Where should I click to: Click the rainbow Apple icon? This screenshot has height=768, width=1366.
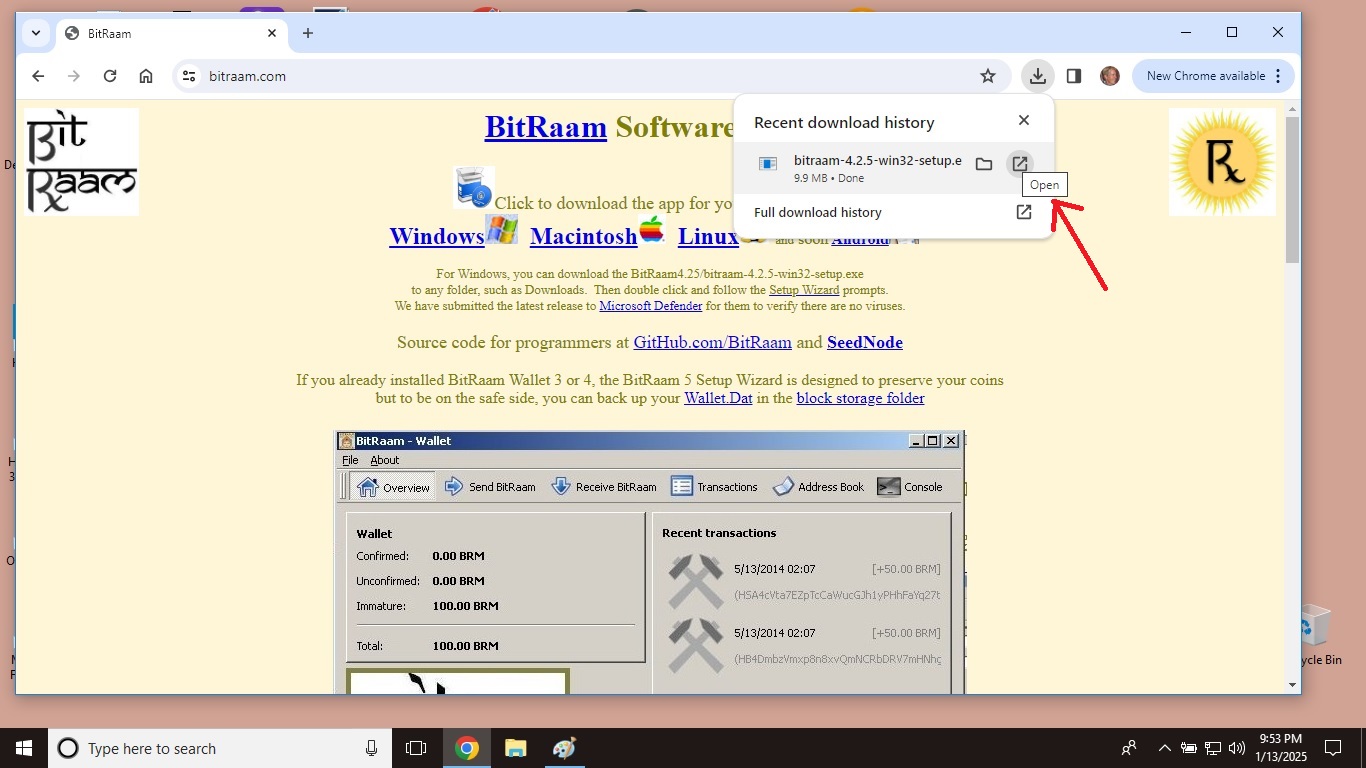(x=652, y=230)
